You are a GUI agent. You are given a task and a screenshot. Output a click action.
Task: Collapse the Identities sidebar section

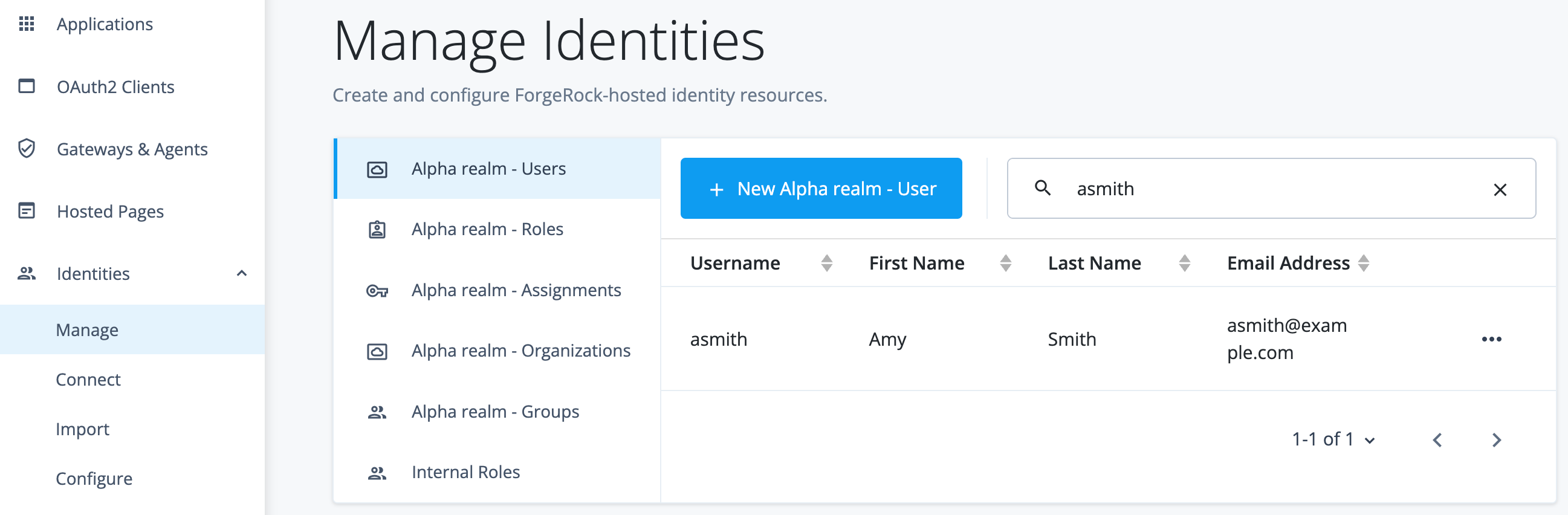(x=242, y=273)
